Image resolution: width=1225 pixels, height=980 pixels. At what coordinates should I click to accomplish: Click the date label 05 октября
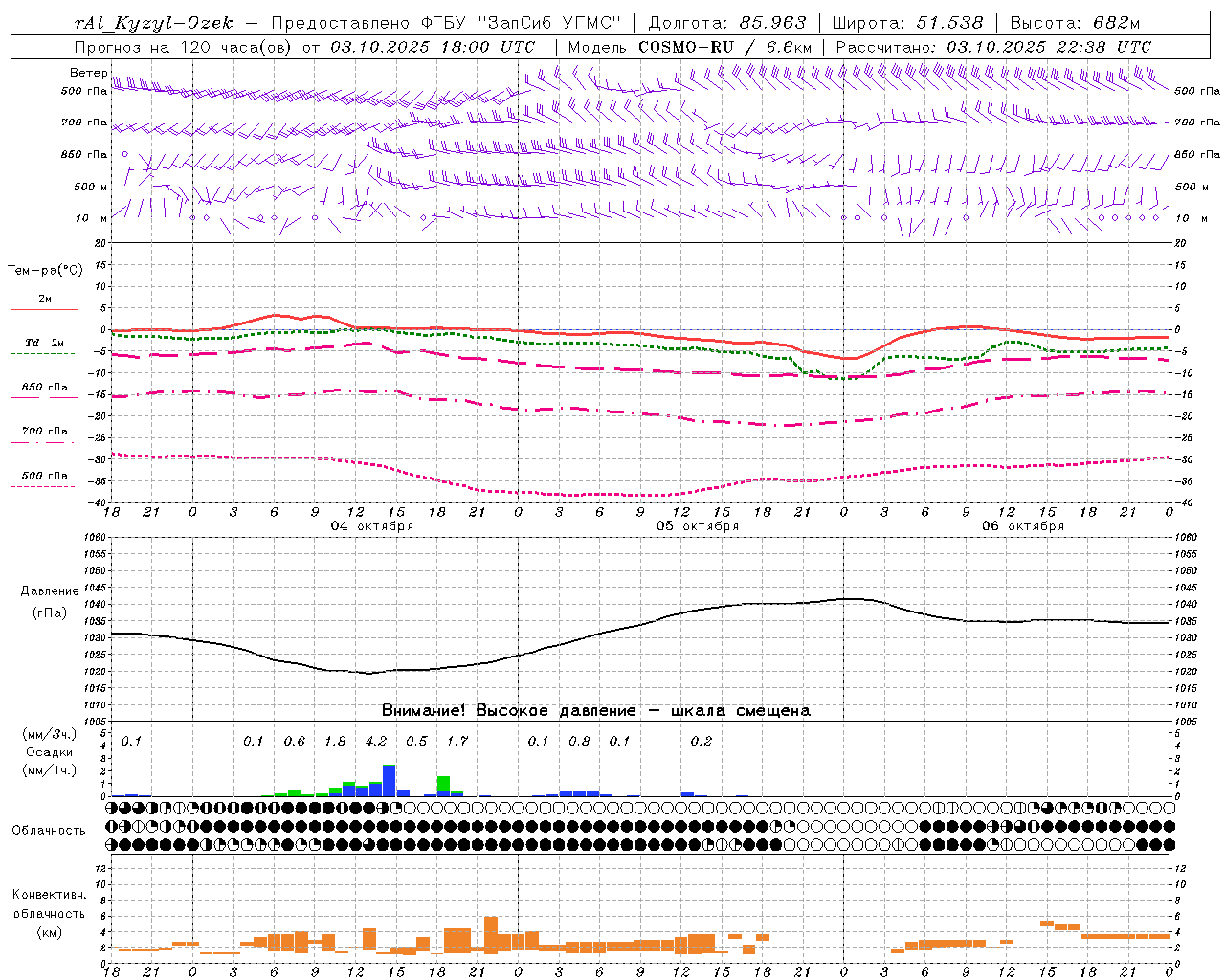pos(697,526)
